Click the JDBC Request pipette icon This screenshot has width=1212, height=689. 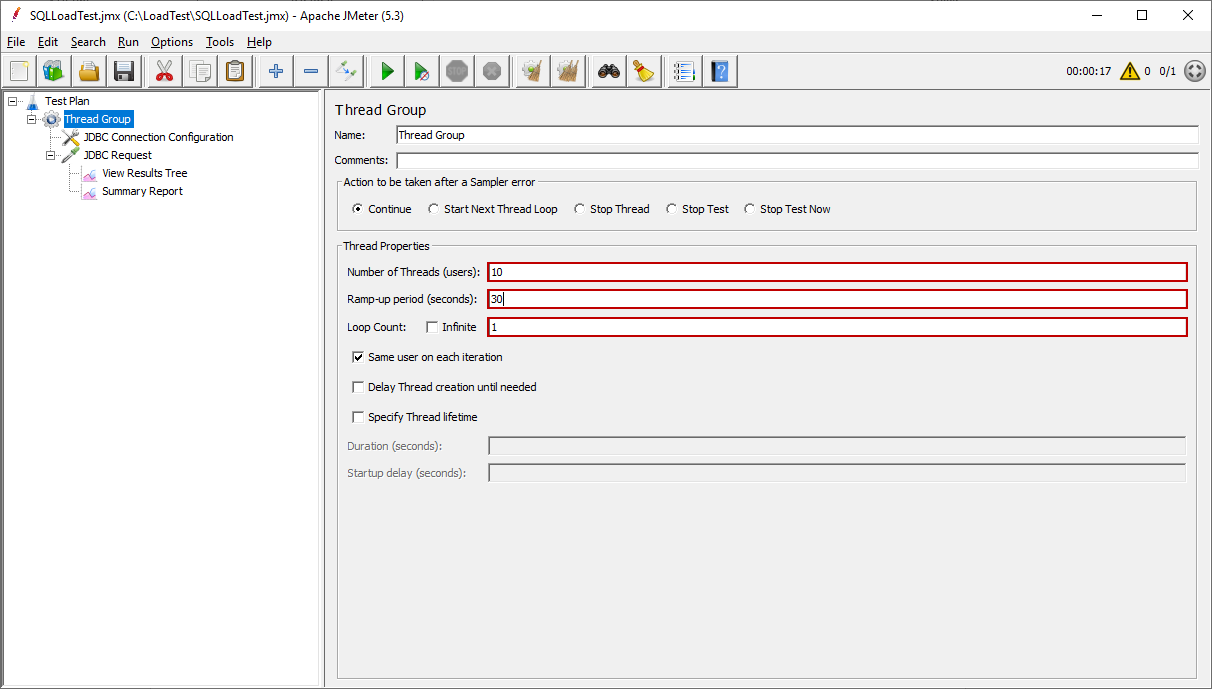[x=71, y=155]
